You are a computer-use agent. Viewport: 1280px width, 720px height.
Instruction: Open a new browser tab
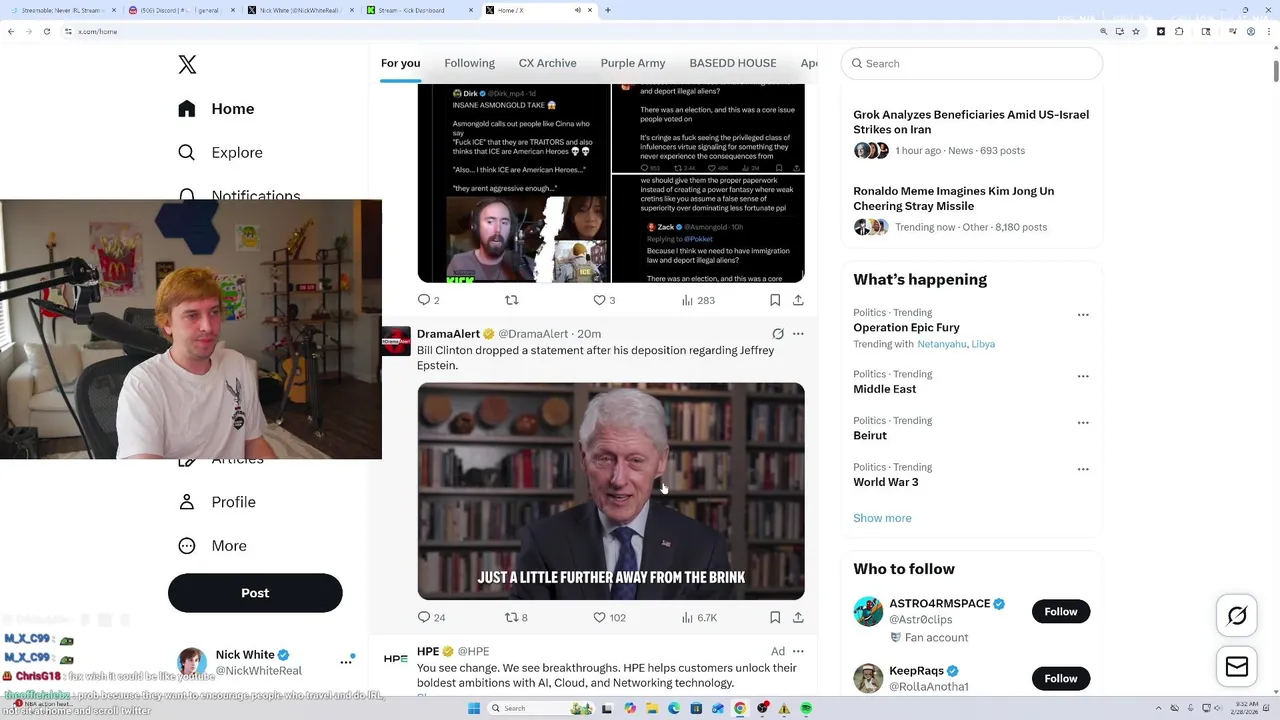[x=607, y=10]
